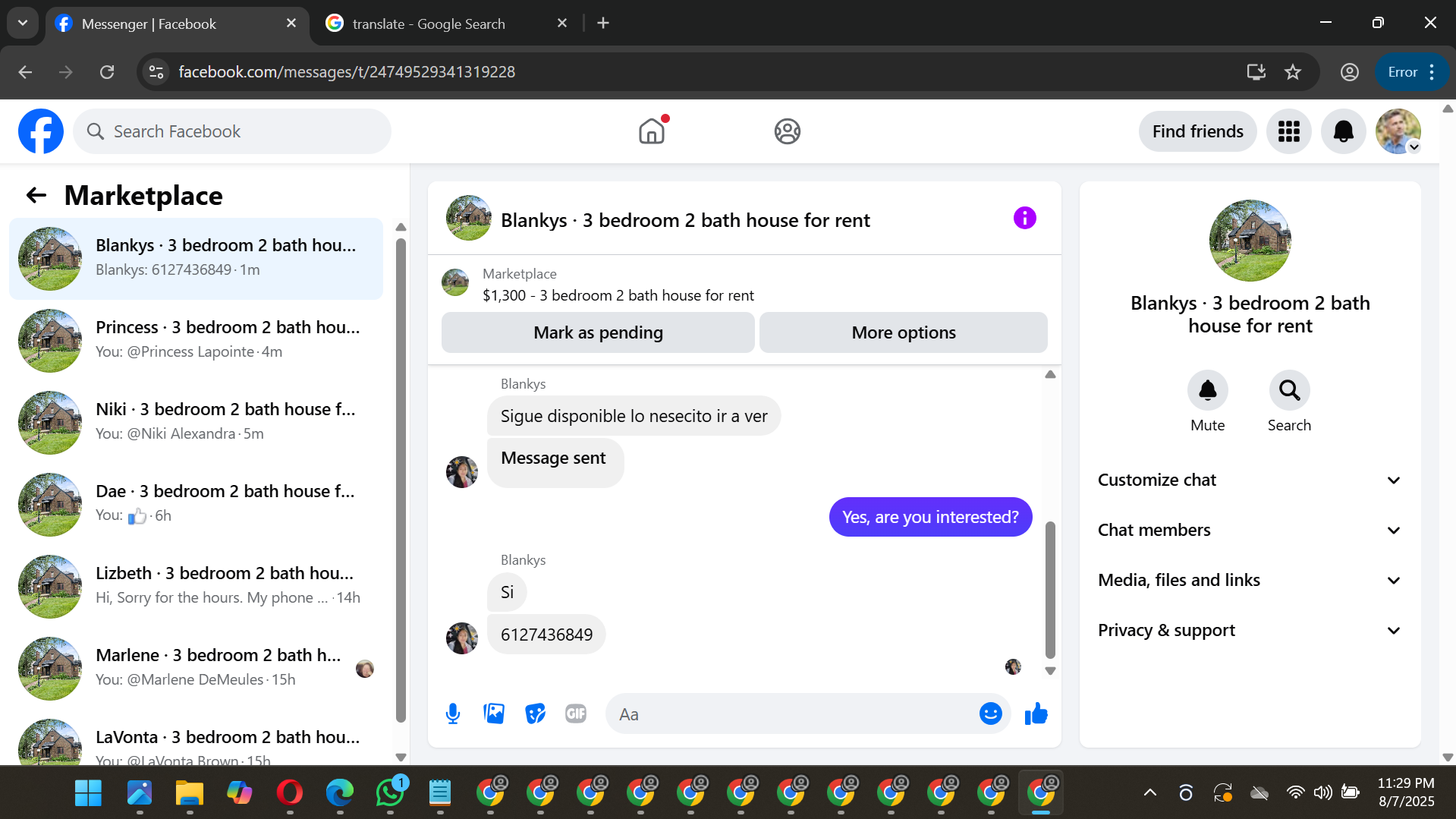Click the 'Yes, are you interested?' message

[x=931, y=517]
